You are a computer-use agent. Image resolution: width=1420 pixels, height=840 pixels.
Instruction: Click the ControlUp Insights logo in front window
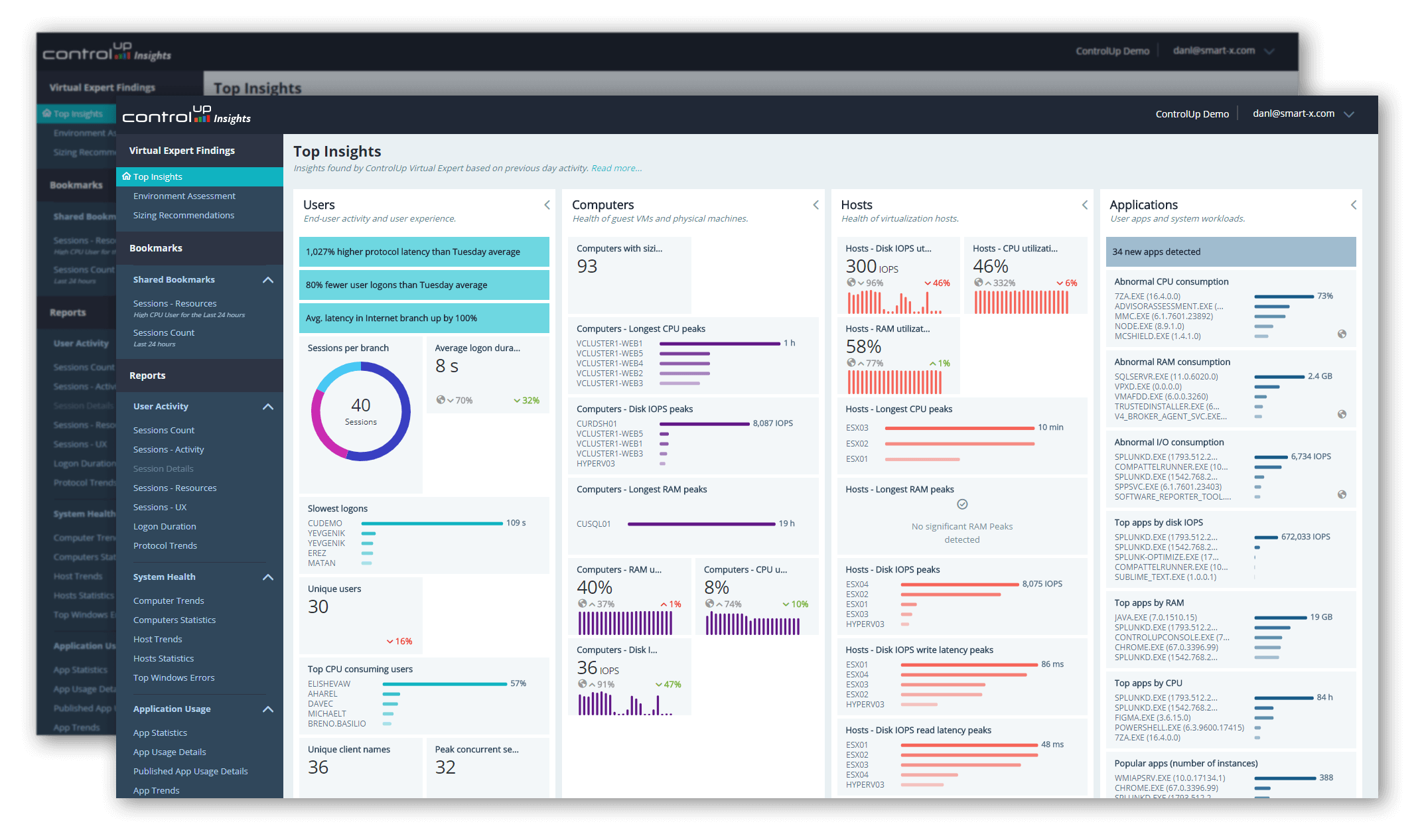[x=186, y=115]
